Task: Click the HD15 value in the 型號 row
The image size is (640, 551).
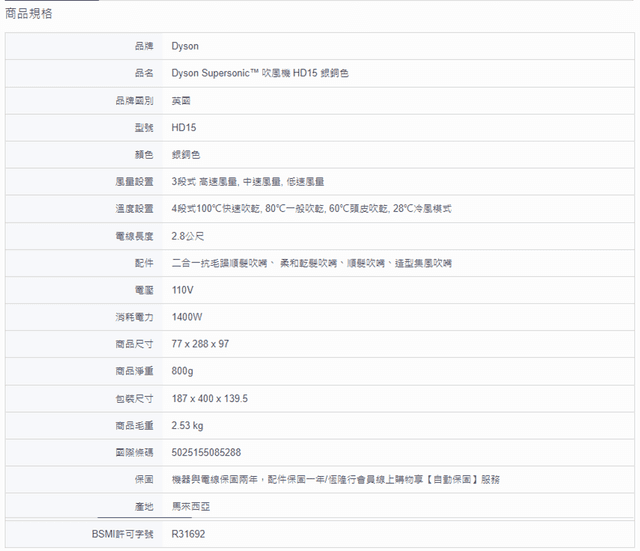Action: [183, 127]
